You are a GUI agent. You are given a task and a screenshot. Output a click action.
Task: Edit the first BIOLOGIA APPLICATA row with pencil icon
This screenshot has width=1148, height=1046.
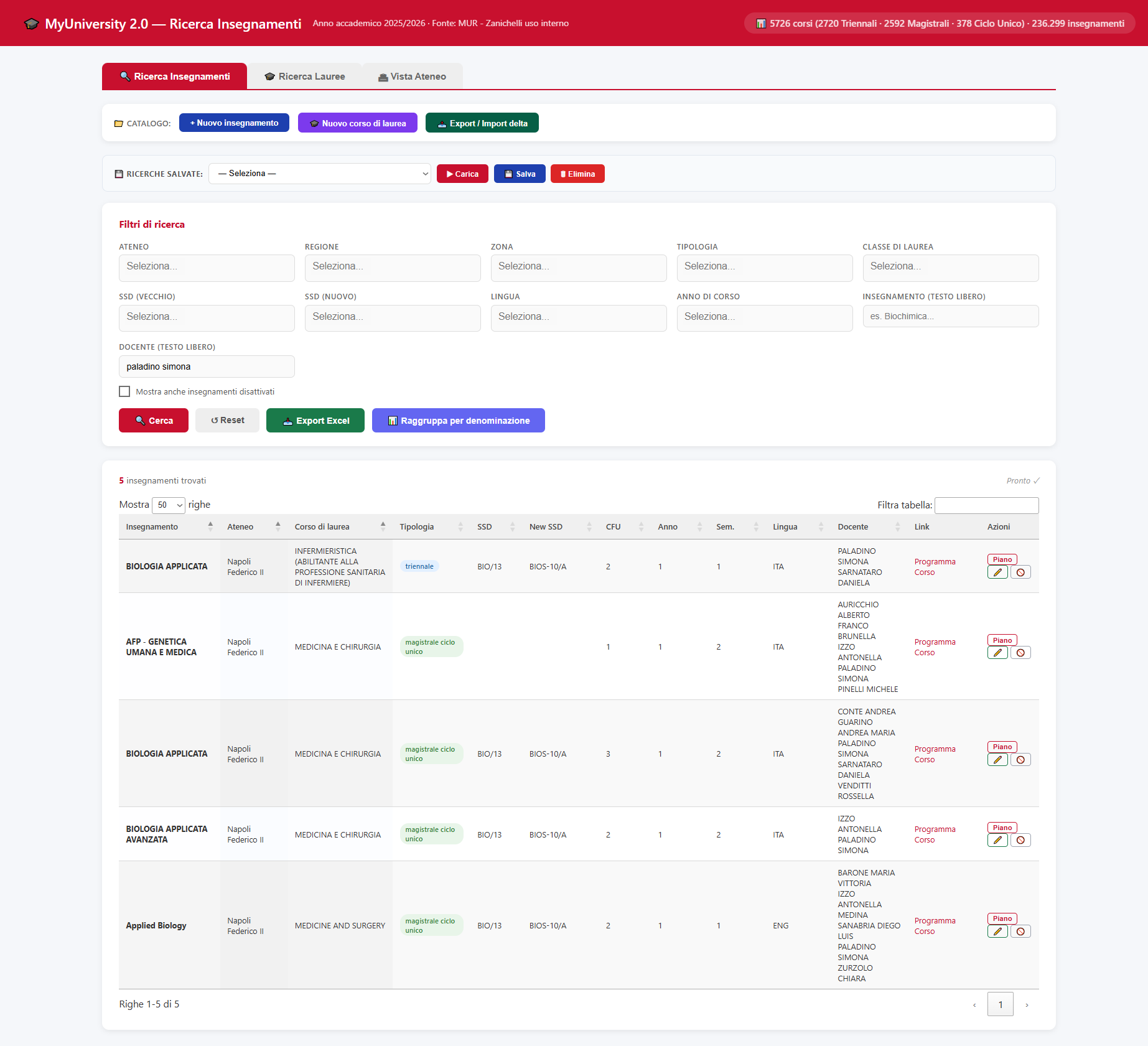[x=997, y=572]
